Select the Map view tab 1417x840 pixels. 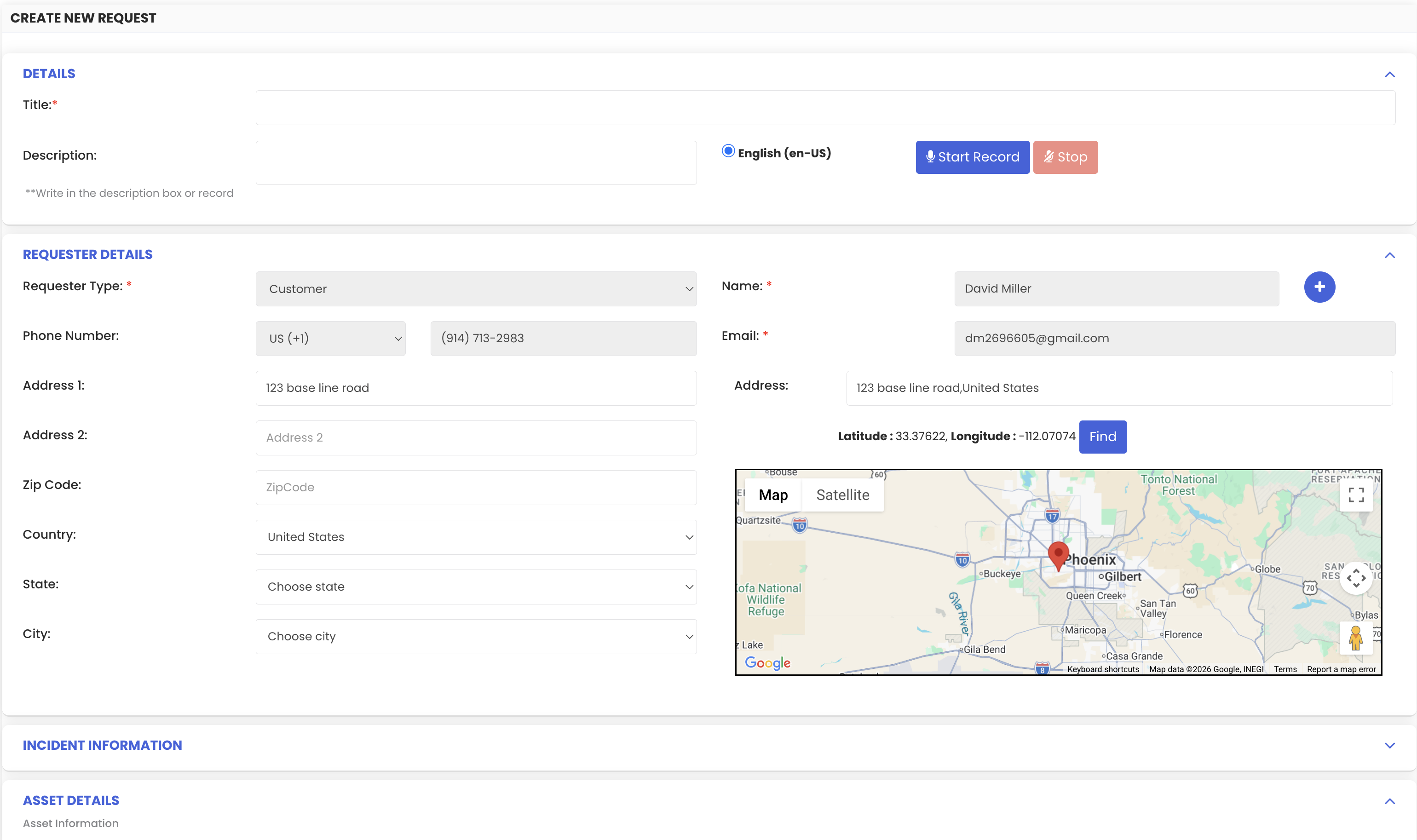point(773,495)
